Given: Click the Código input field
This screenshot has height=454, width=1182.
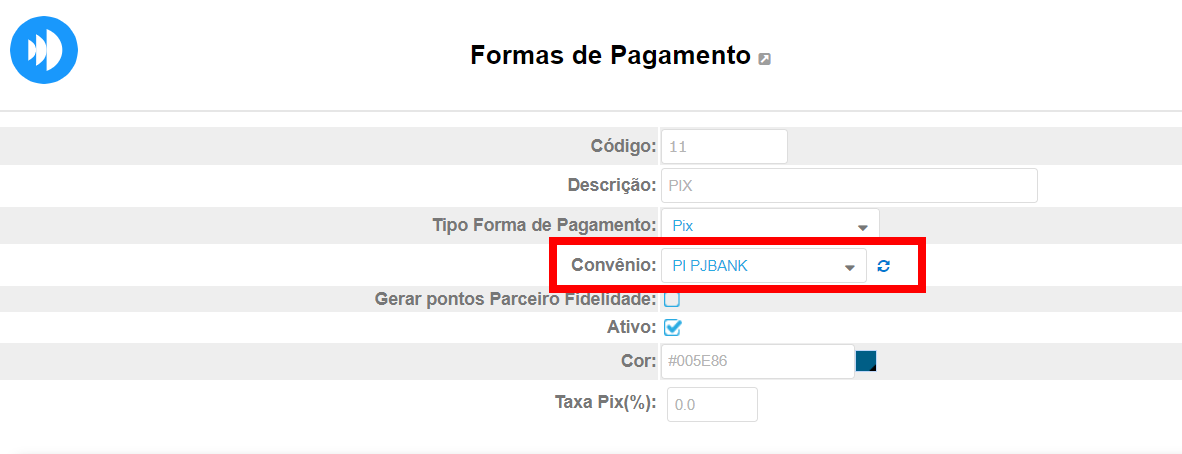Looking at the screenshot, I should tap(724, 146).
